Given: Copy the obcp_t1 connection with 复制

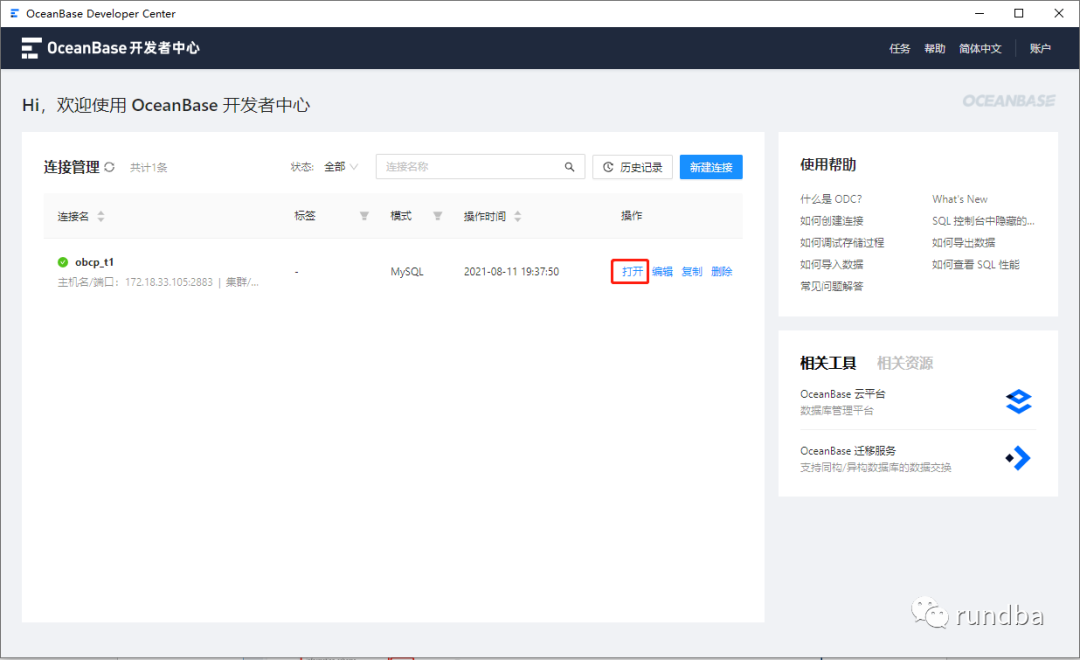Looking at the screenshot, I should click(692, 271).
